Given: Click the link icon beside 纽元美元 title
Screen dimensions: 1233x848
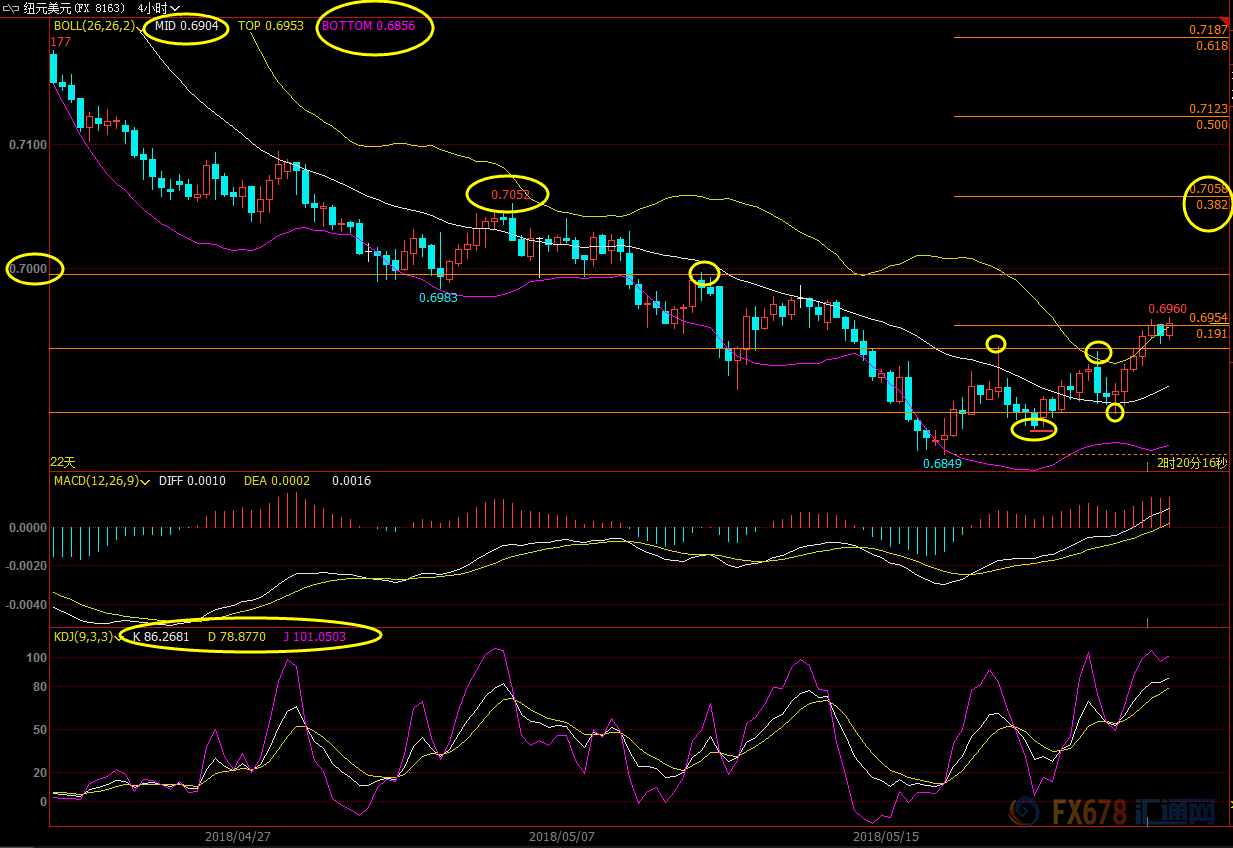Looking at the screenshot, I should coord(13,8).
